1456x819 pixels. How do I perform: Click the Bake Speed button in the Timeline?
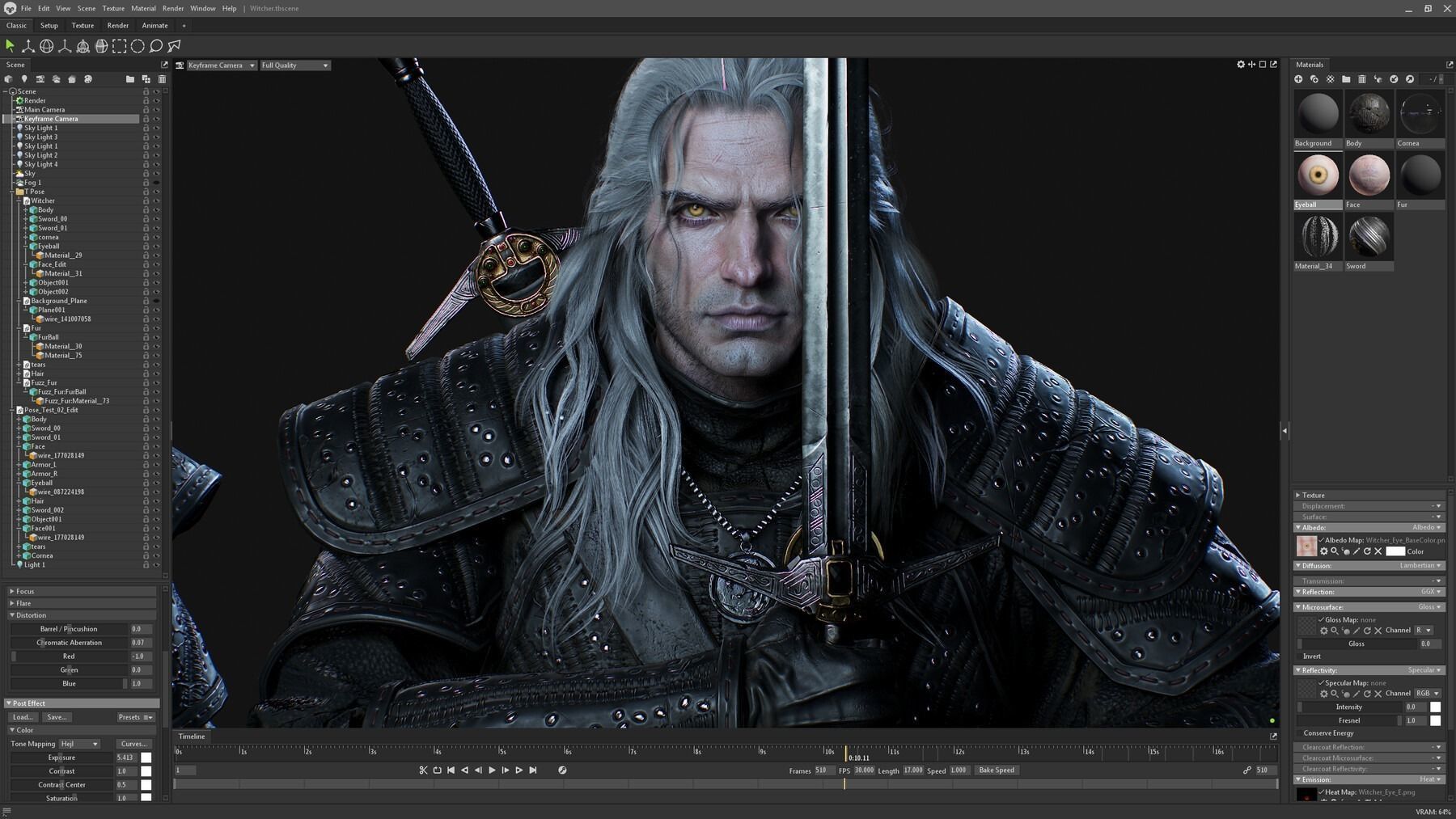tap(997, 770)
